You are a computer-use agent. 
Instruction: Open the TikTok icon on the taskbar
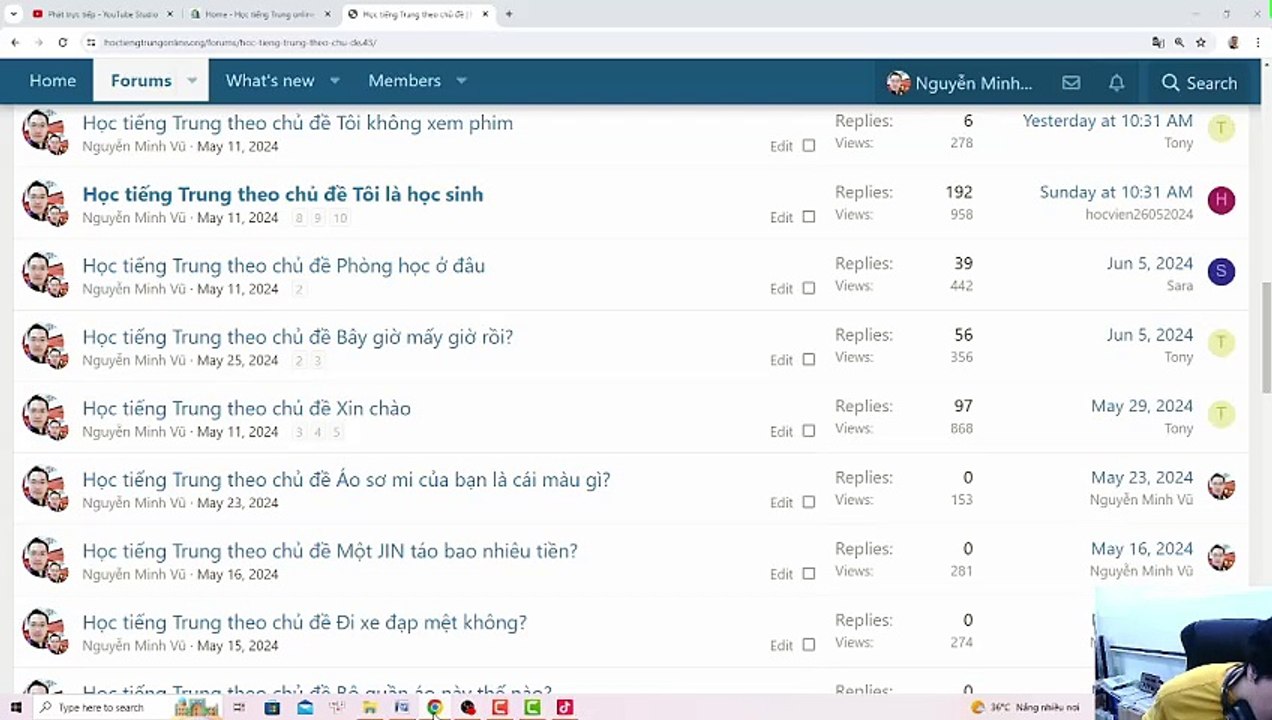(x=565, y=707)
